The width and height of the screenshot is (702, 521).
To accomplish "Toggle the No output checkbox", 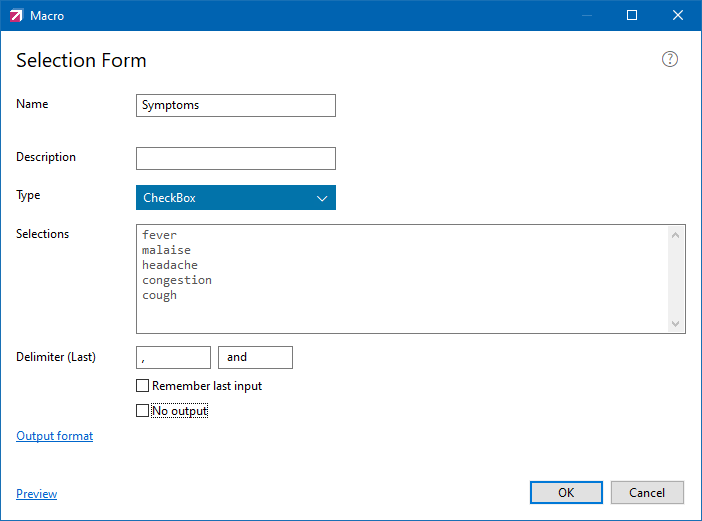I will [142, 411].
